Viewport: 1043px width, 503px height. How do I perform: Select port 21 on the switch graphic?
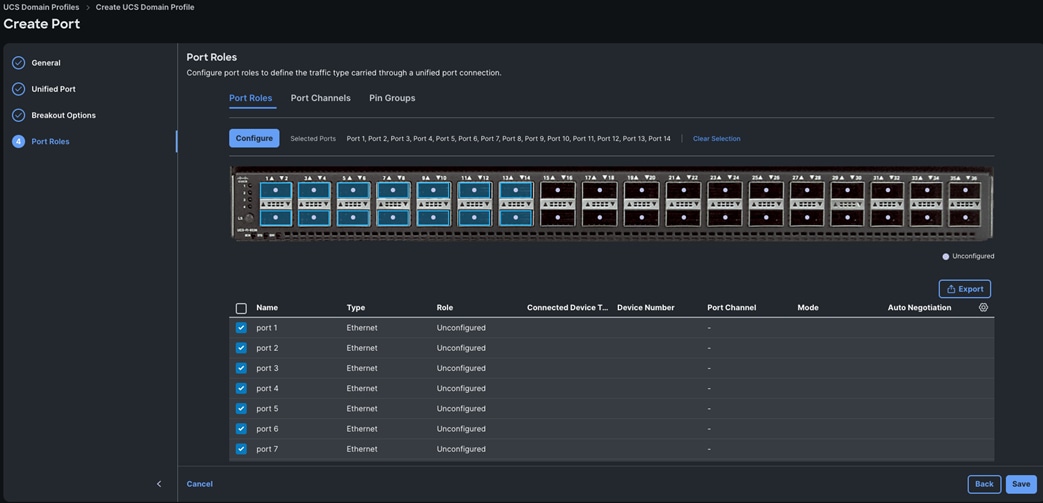pyautogui.click(x=683, y=190)
